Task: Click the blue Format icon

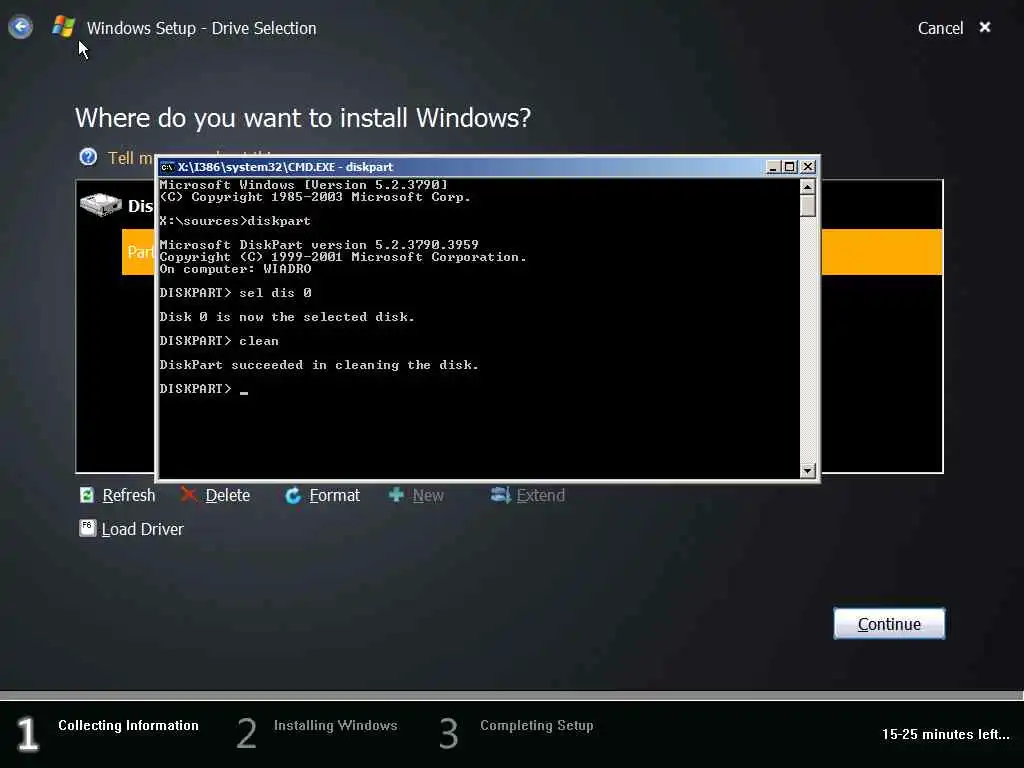Action: 293,496
